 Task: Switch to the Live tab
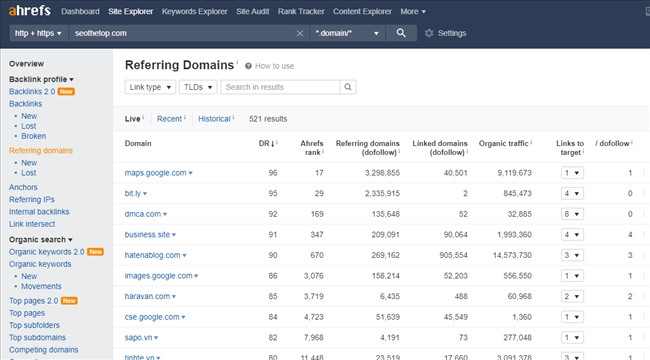[133, 119]
